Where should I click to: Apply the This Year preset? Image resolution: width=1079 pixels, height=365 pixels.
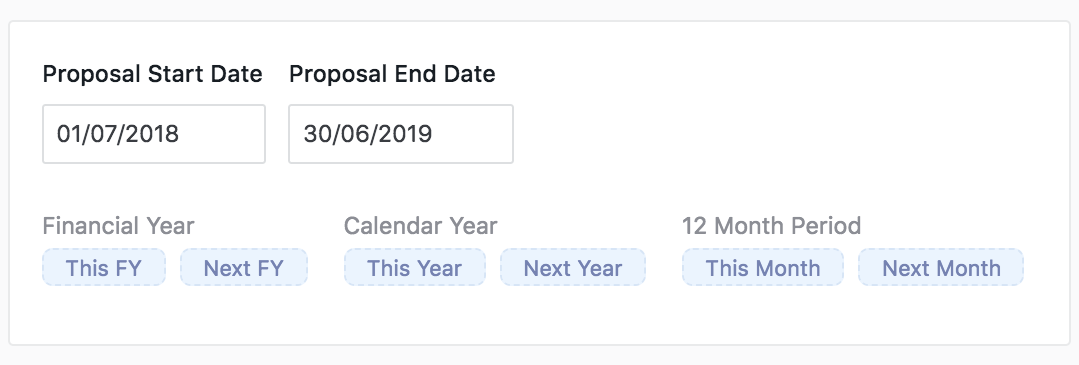[x=415, y=267]
